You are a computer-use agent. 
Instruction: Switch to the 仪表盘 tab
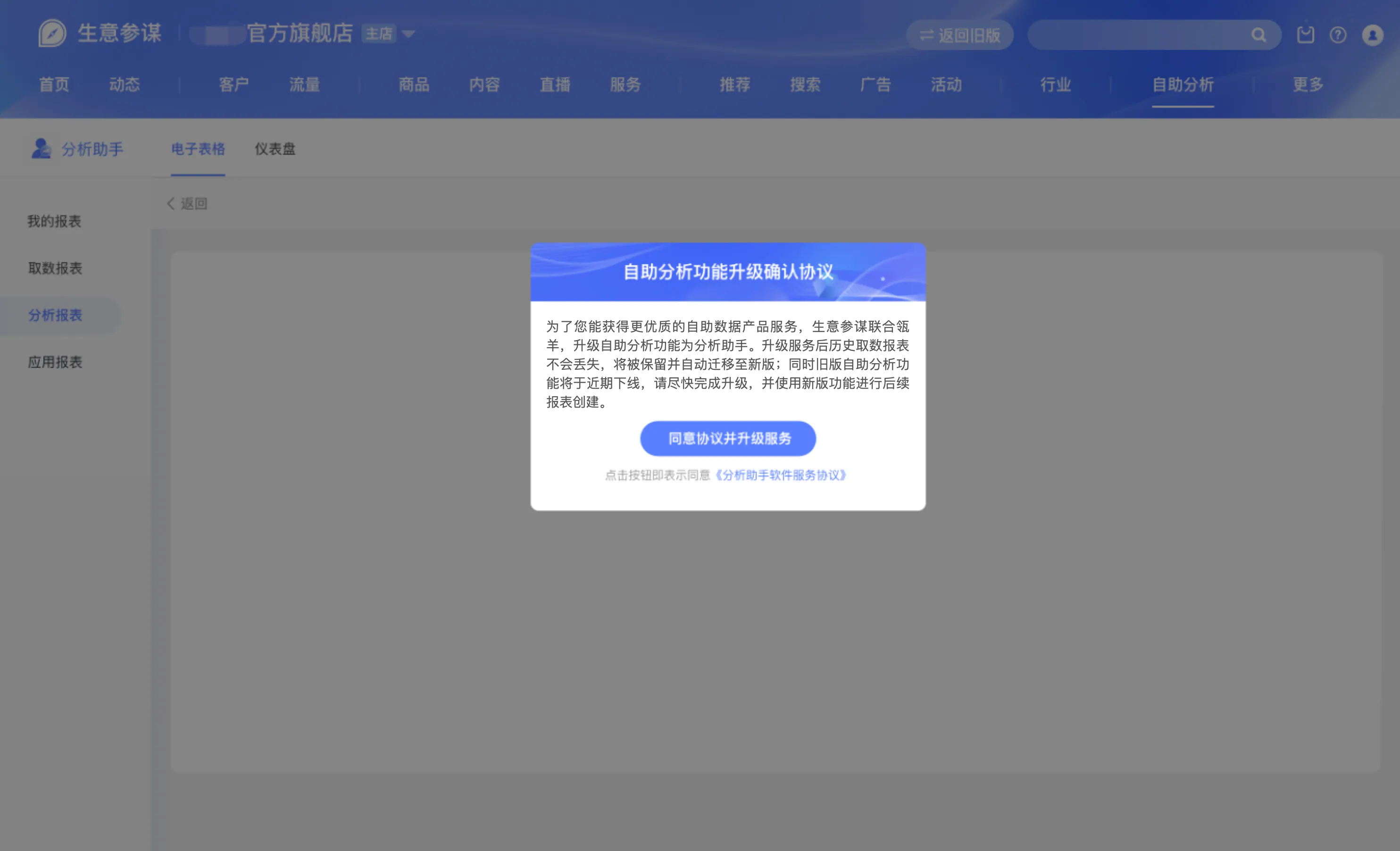(x=275, y=149)
